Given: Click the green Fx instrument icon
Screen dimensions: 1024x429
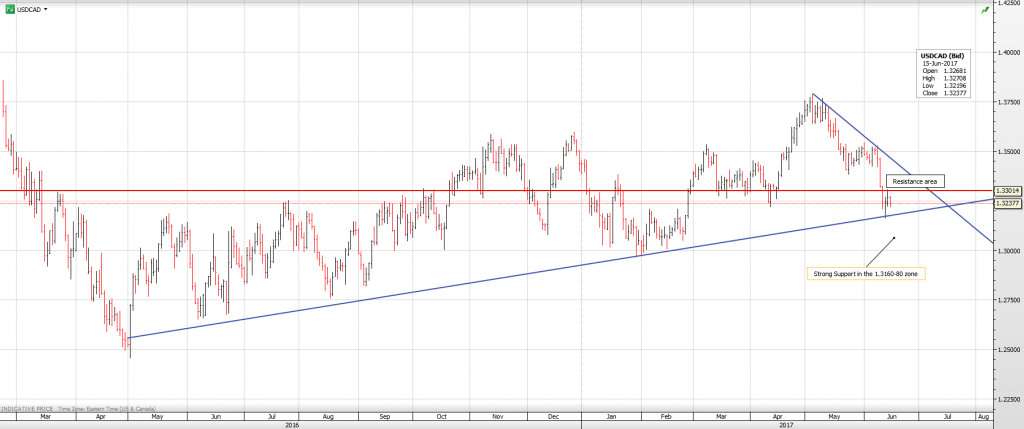Looking at the screenshot, I should click(x=10, y=8).
